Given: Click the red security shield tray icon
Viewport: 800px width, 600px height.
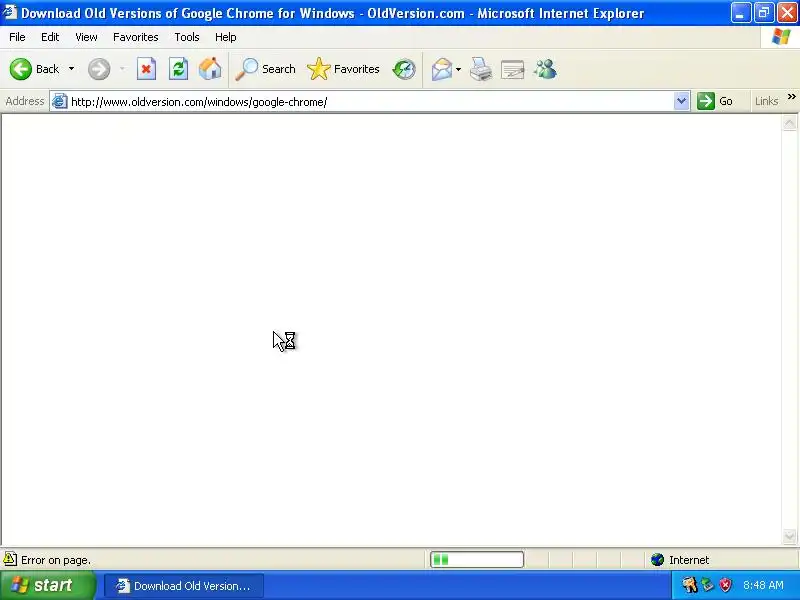Looking at the screenshot, I should (725, 585).
